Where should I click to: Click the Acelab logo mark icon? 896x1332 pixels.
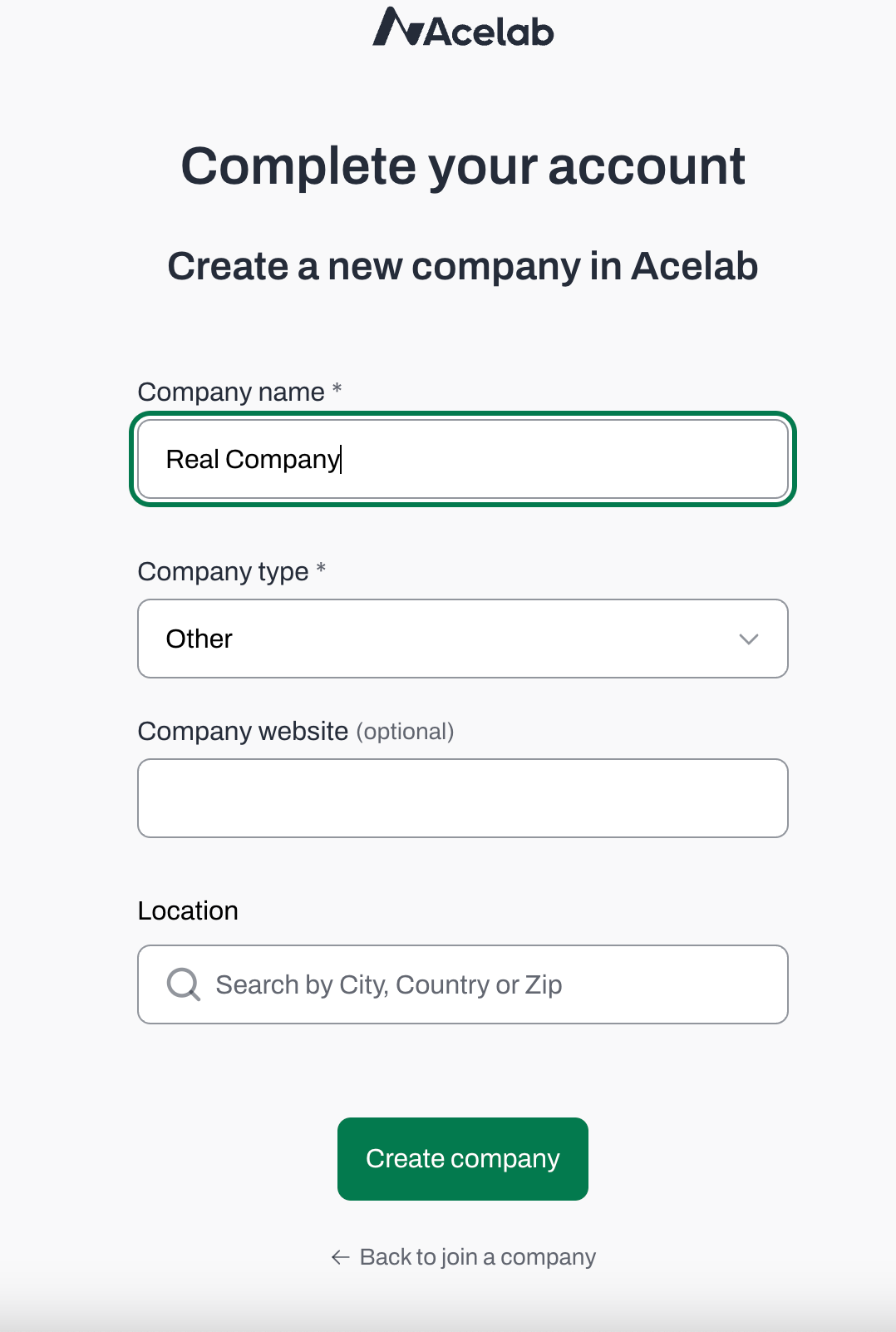point(399,26)
